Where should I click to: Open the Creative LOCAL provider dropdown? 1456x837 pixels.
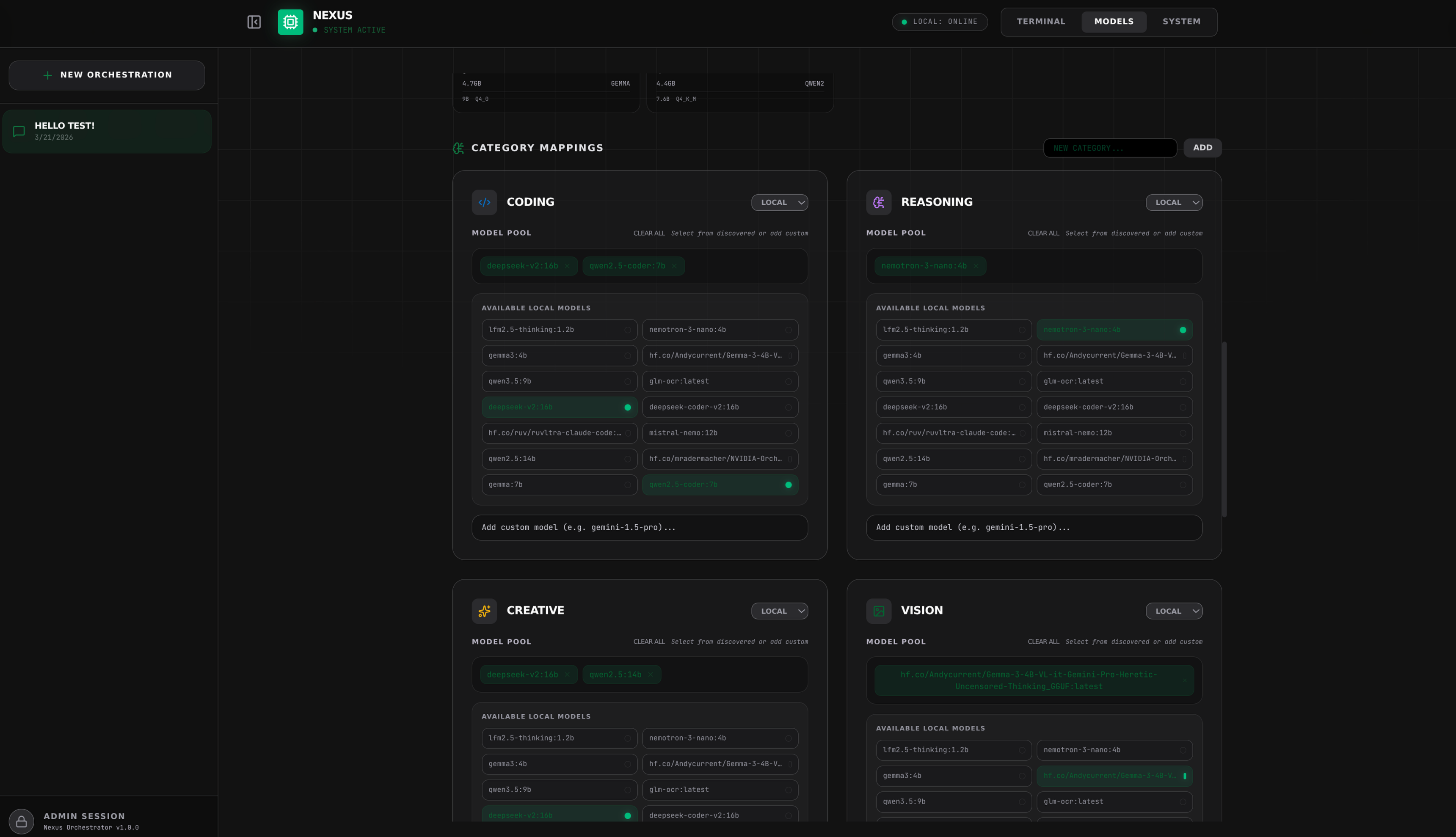pos(780,611)
